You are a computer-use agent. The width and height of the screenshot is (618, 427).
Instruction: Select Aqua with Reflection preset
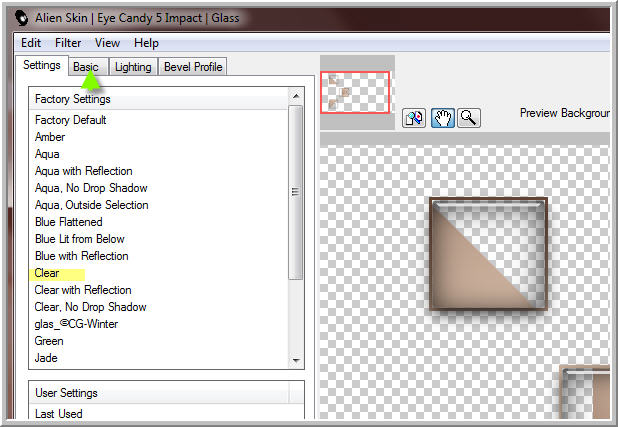tap(84, 171)
